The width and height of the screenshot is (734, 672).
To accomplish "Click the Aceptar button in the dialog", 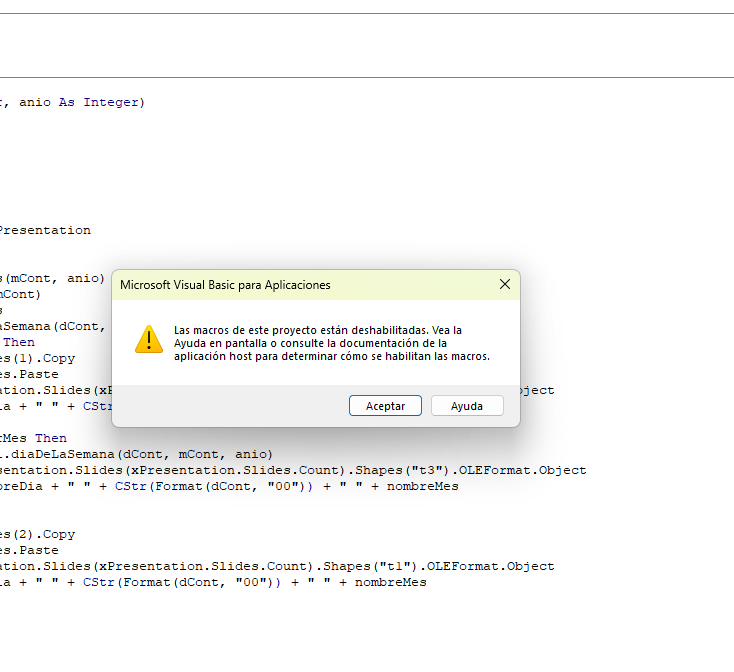I will click(385, 406).
